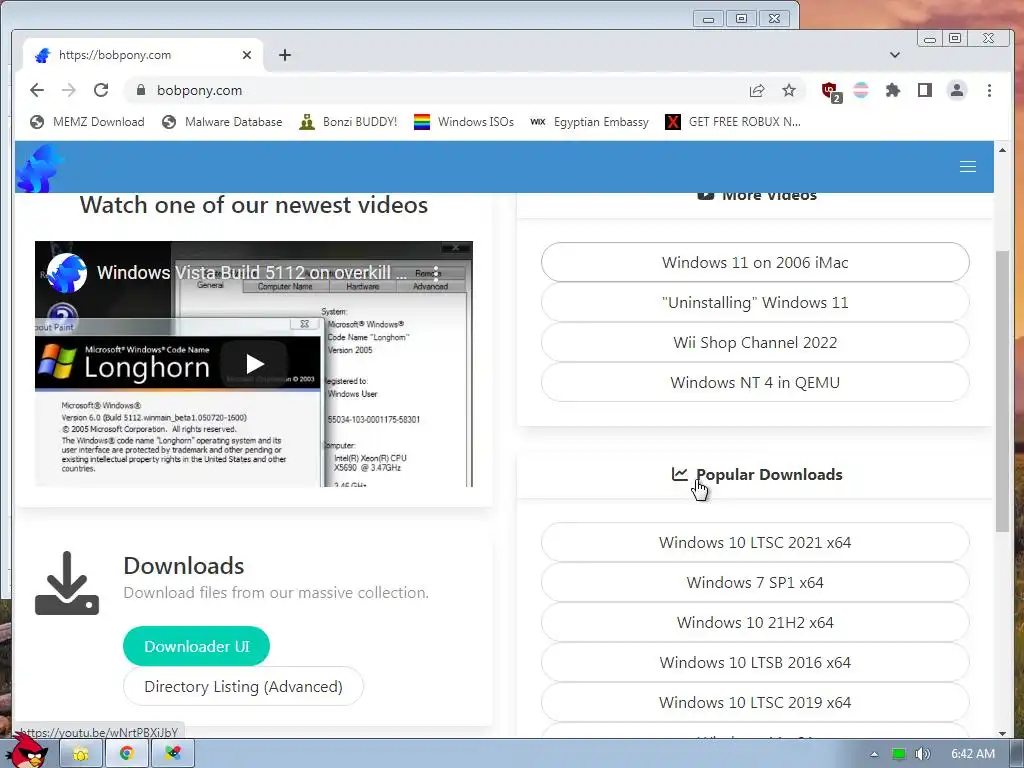Screen dimensions: 1024x768
Task: Click the address bar showing bobpony.com
Action: point(431,90)
